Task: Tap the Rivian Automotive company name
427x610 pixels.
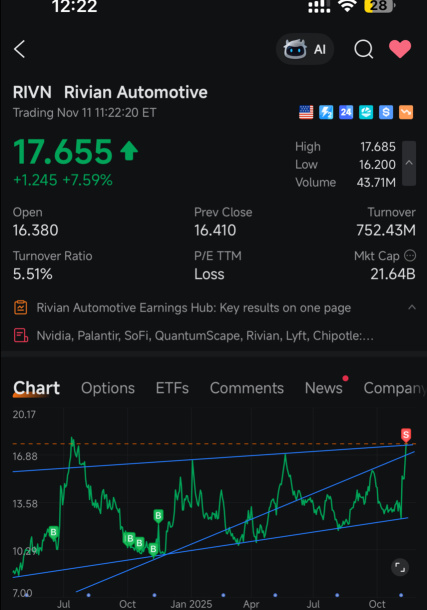Action: (136, 92)
